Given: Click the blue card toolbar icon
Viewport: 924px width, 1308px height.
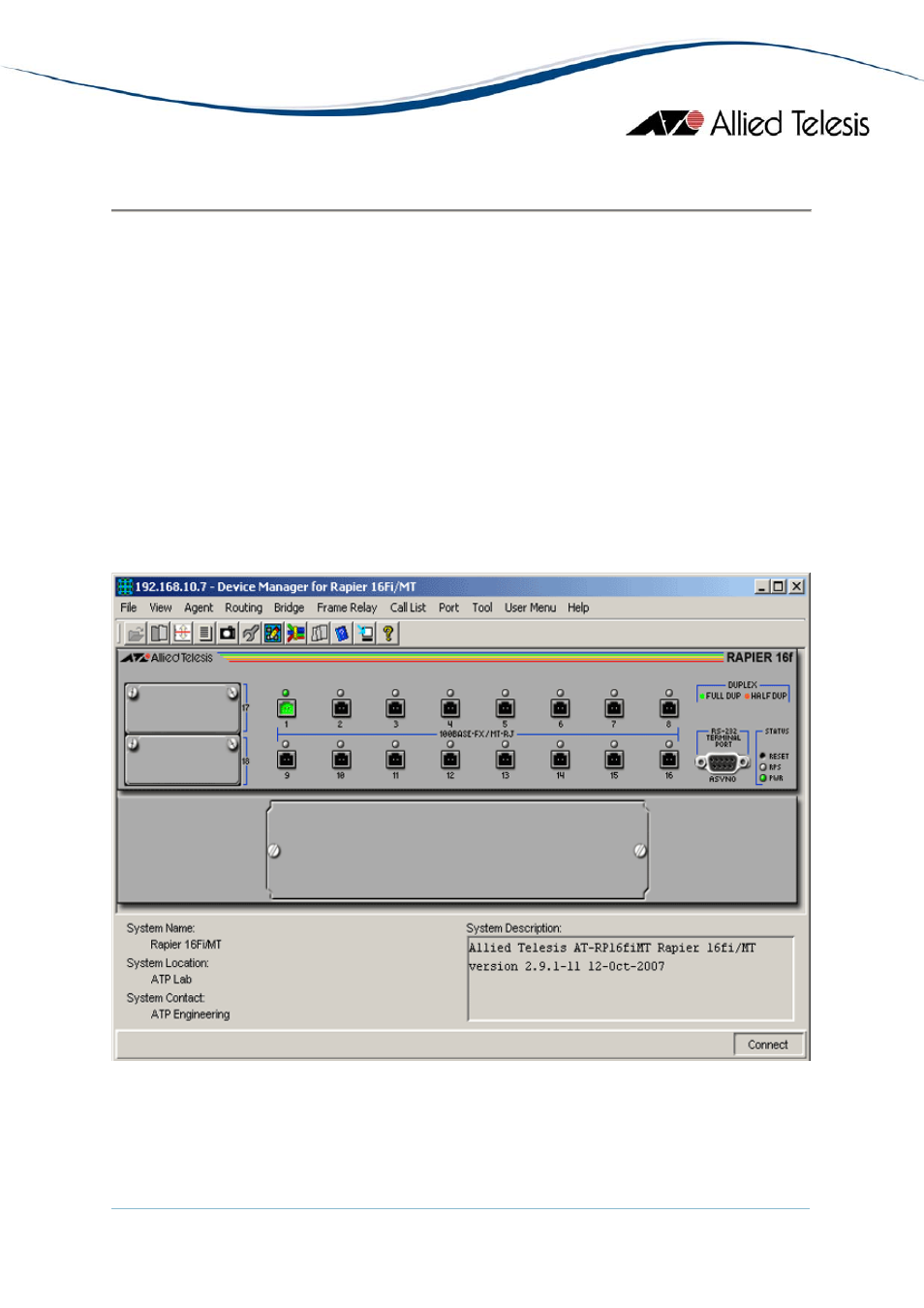Looking at the screenshot, I should point(342,634).
